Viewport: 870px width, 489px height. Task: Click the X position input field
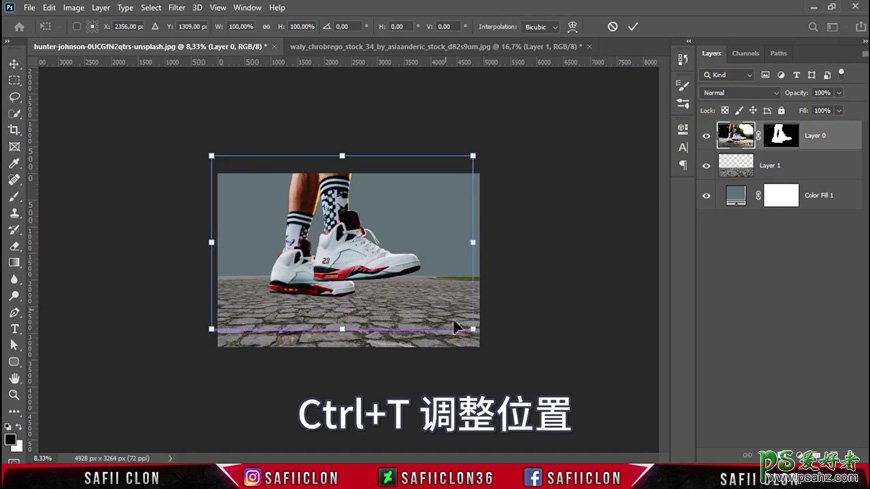pyautogui.click(x=128, y=27)
